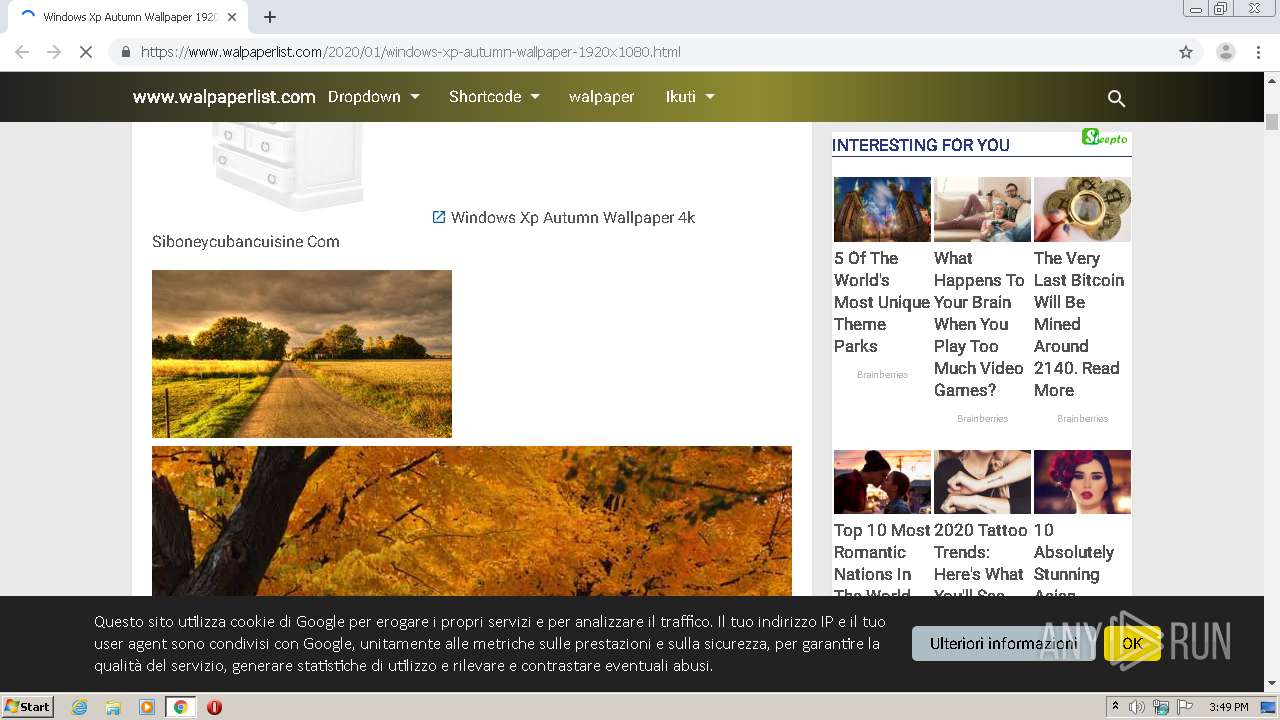Open Chrome's three-dot menu

point(1258,52)
